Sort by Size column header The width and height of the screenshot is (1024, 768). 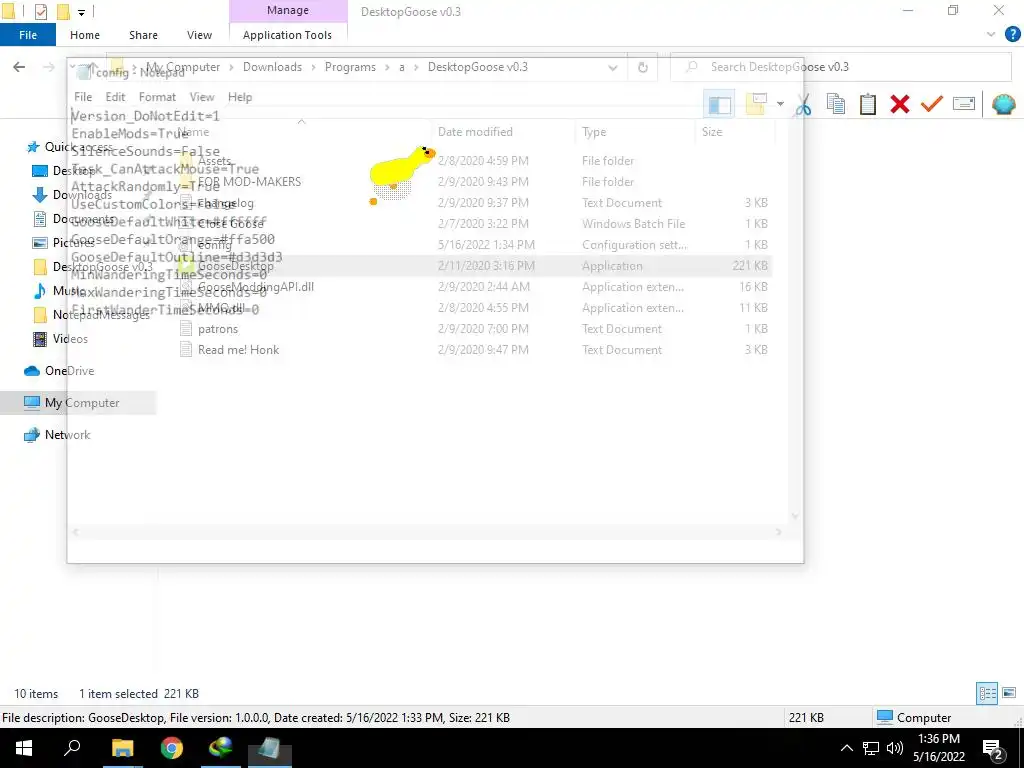pyautogui.click(x=712, y=132)
